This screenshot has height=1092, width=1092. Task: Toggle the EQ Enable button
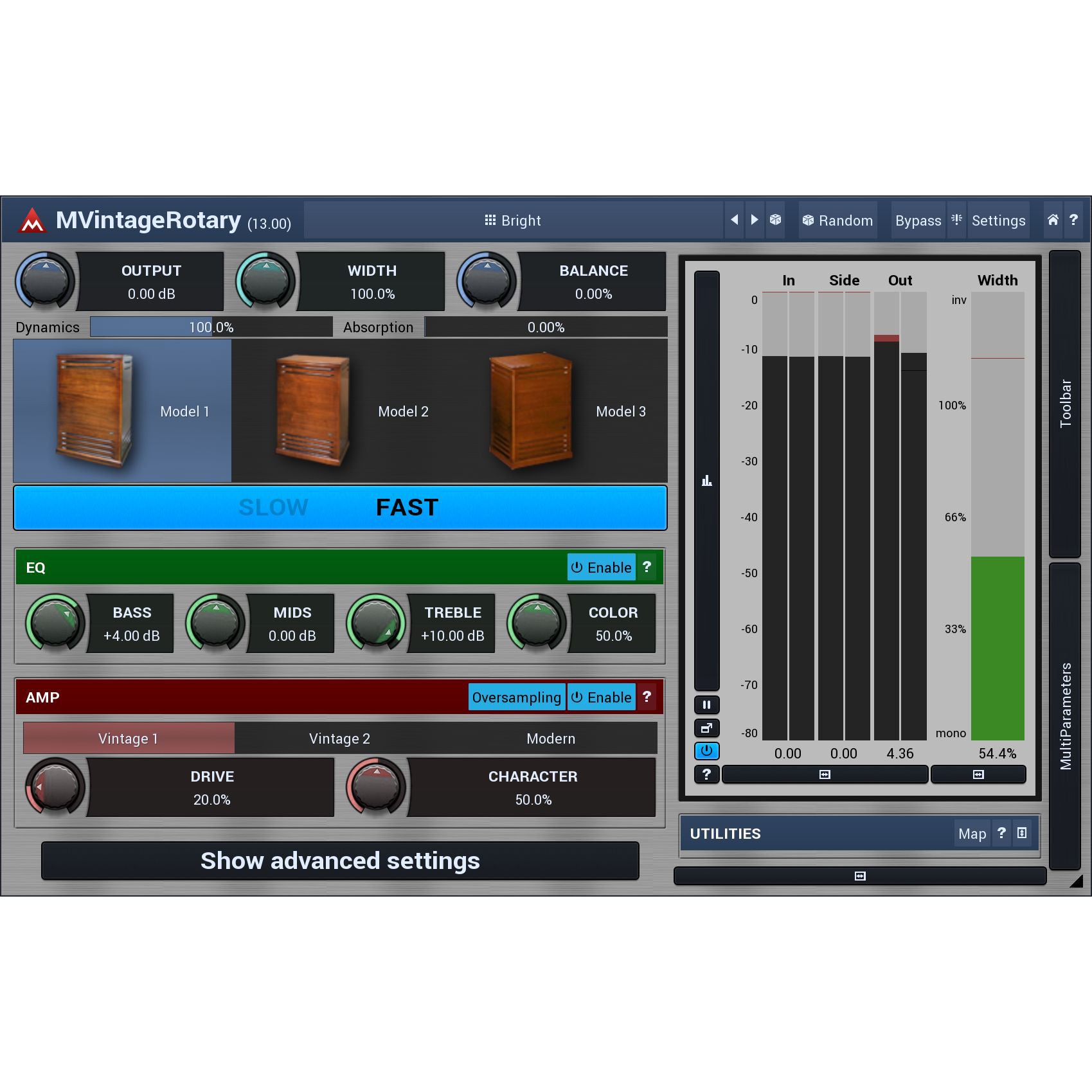(x=602, y=568)
